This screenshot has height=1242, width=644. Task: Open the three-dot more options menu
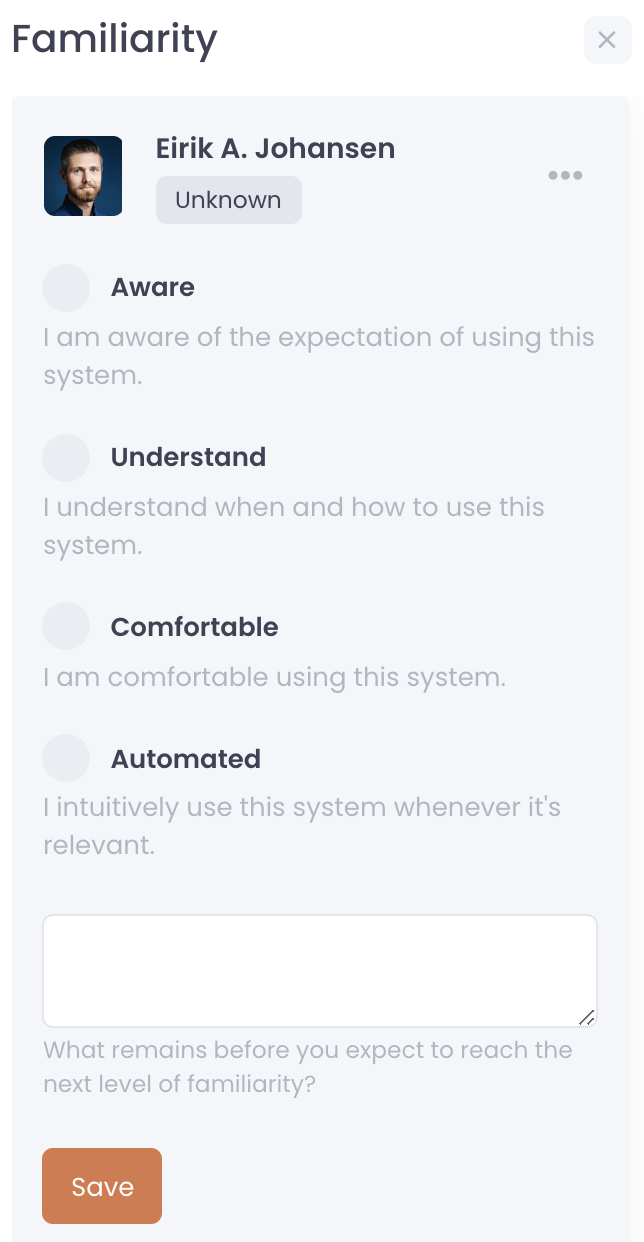point(565,176)
